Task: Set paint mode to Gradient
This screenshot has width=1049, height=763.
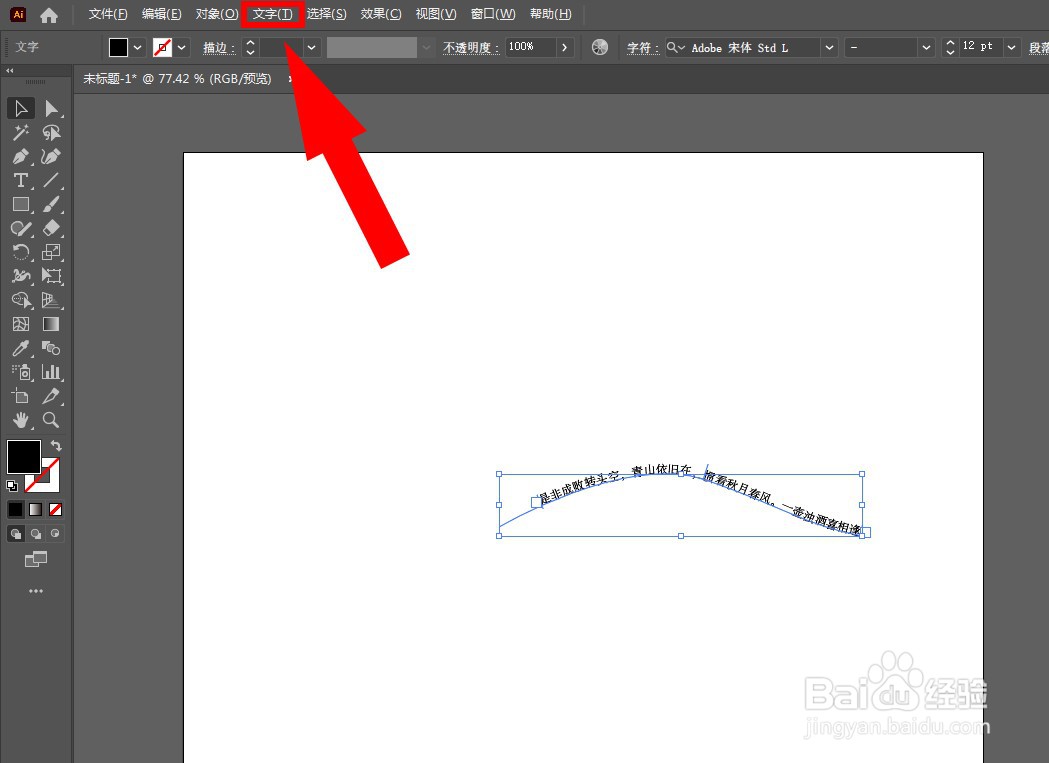Action: point(35,510)
